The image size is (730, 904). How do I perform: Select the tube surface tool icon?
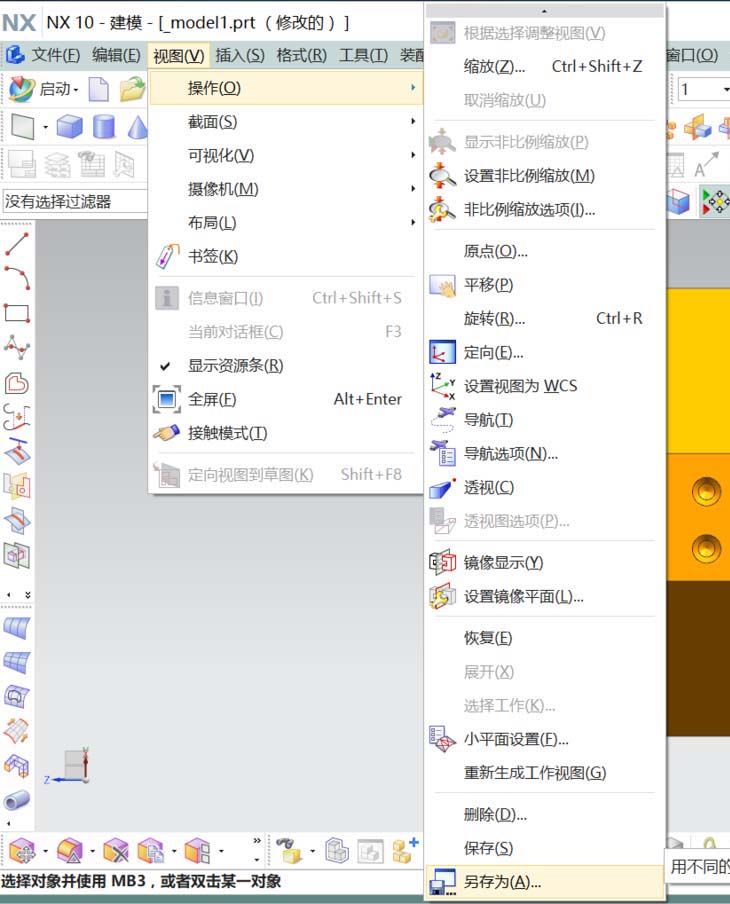point(17,800)
